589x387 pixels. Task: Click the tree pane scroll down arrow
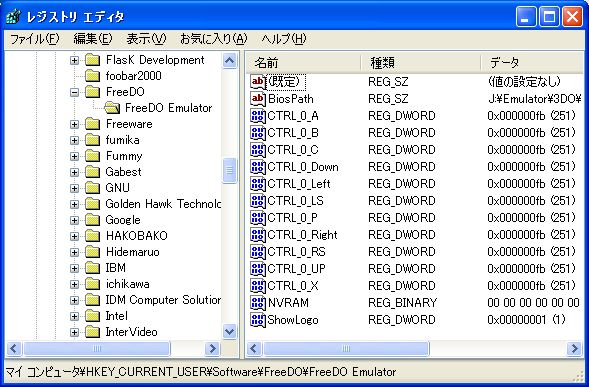coord(230,332)
